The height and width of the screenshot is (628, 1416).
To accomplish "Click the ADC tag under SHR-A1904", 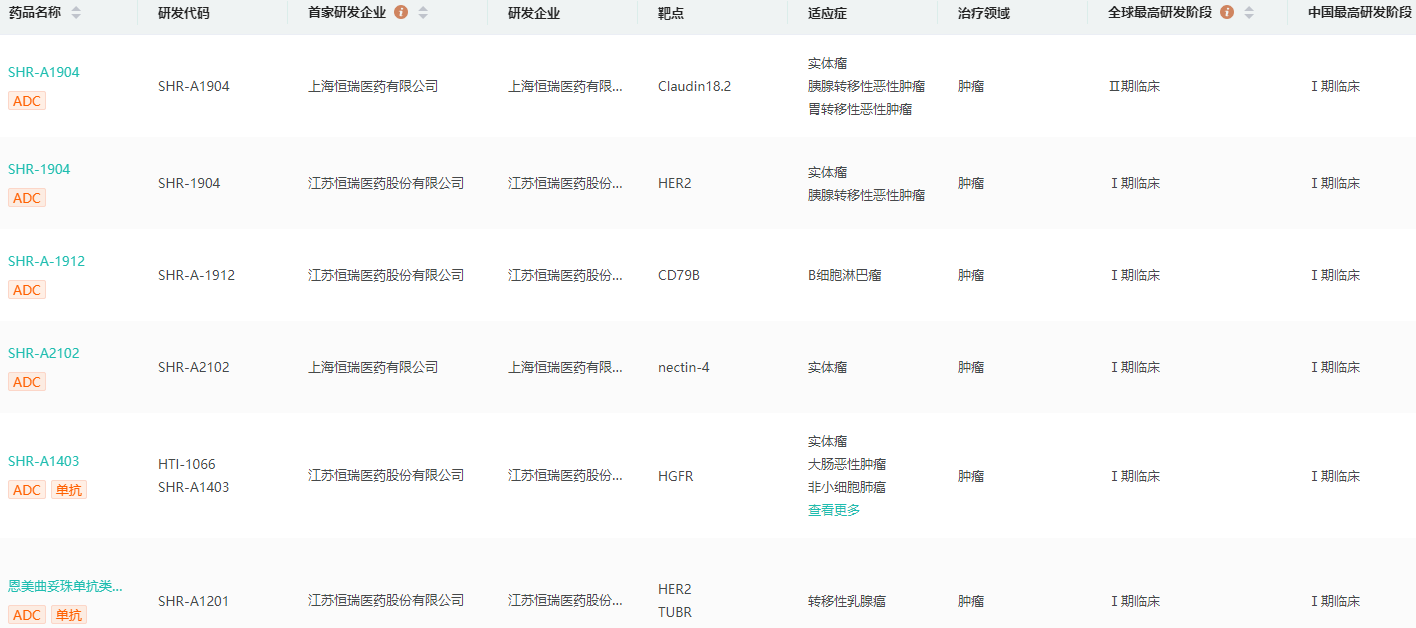I will point(27,101).
